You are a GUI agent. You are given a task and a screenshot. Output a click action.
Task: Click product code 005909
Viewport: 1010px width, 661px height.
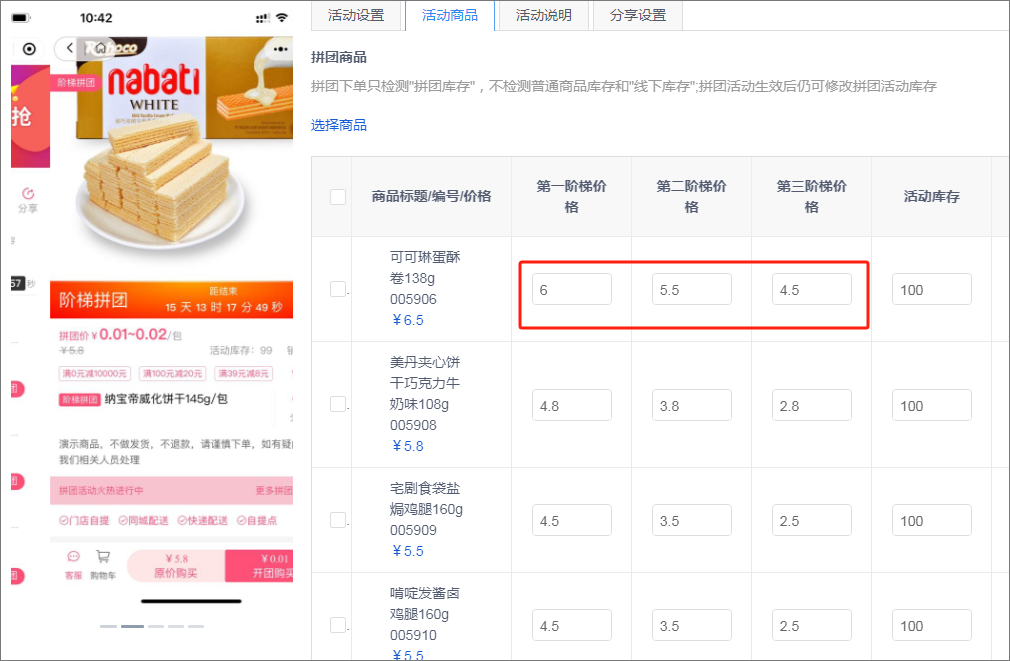click(x=413, y=530)
